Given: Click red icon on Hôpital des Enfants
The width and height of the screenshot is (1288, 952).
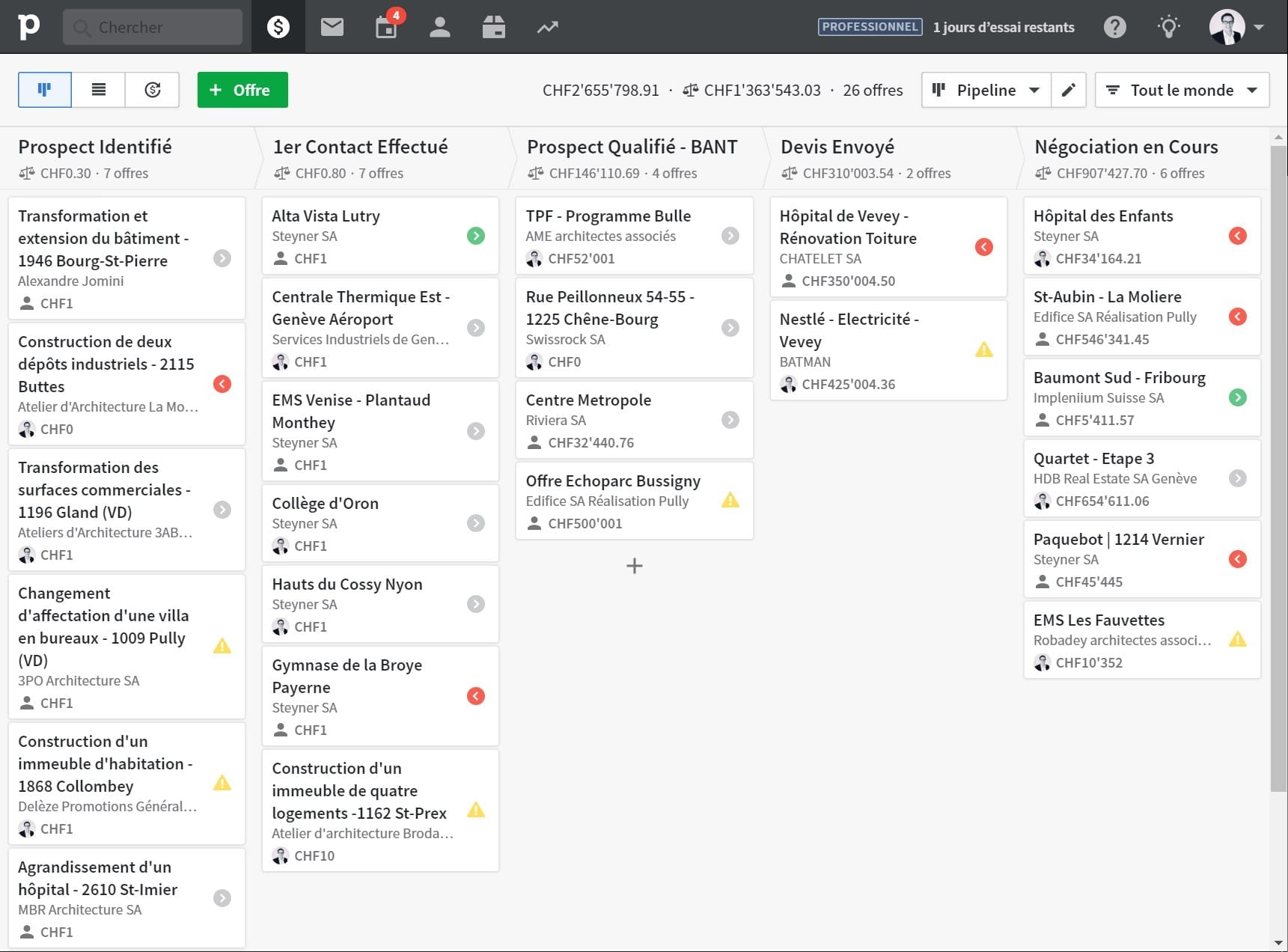Looking at the screenshot, I should 1238,236.
